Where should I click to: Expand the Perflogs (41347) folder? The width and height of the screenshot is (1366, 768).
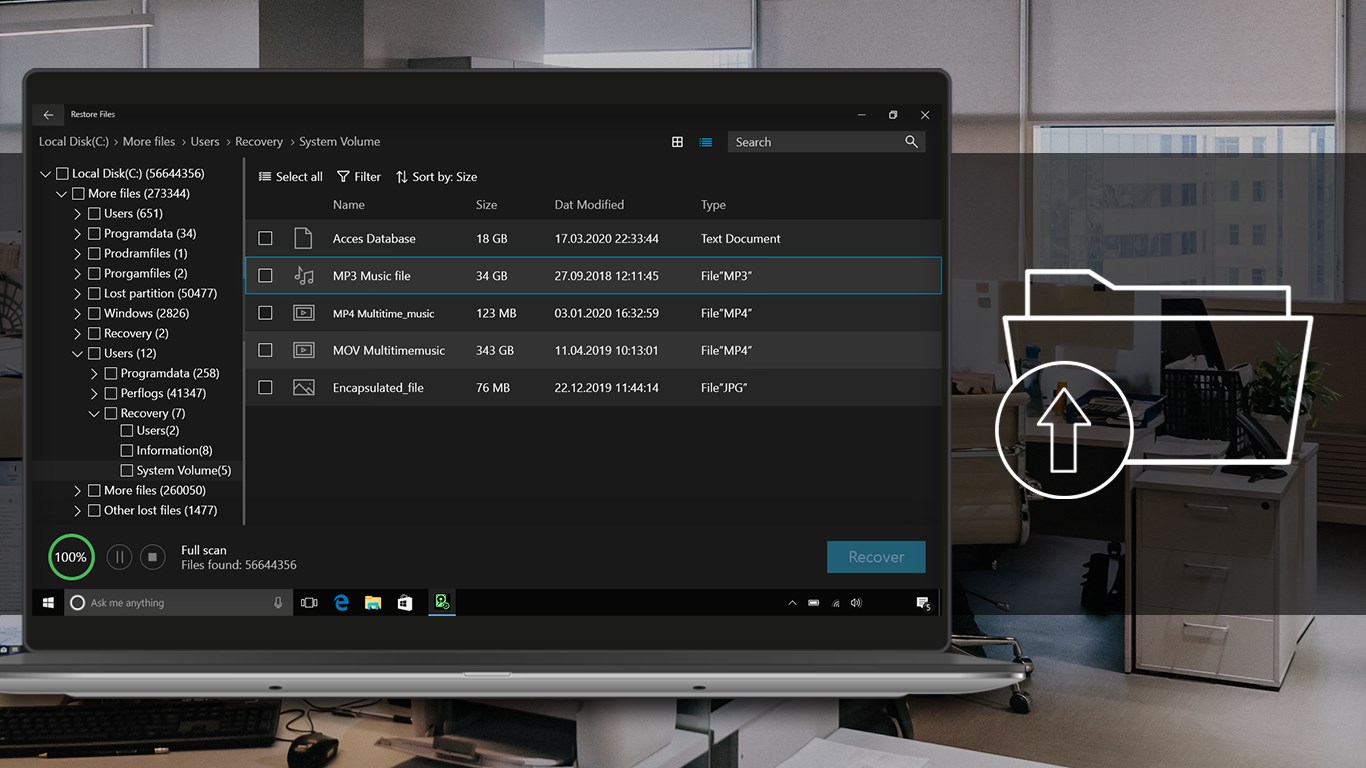click(94, 393)
